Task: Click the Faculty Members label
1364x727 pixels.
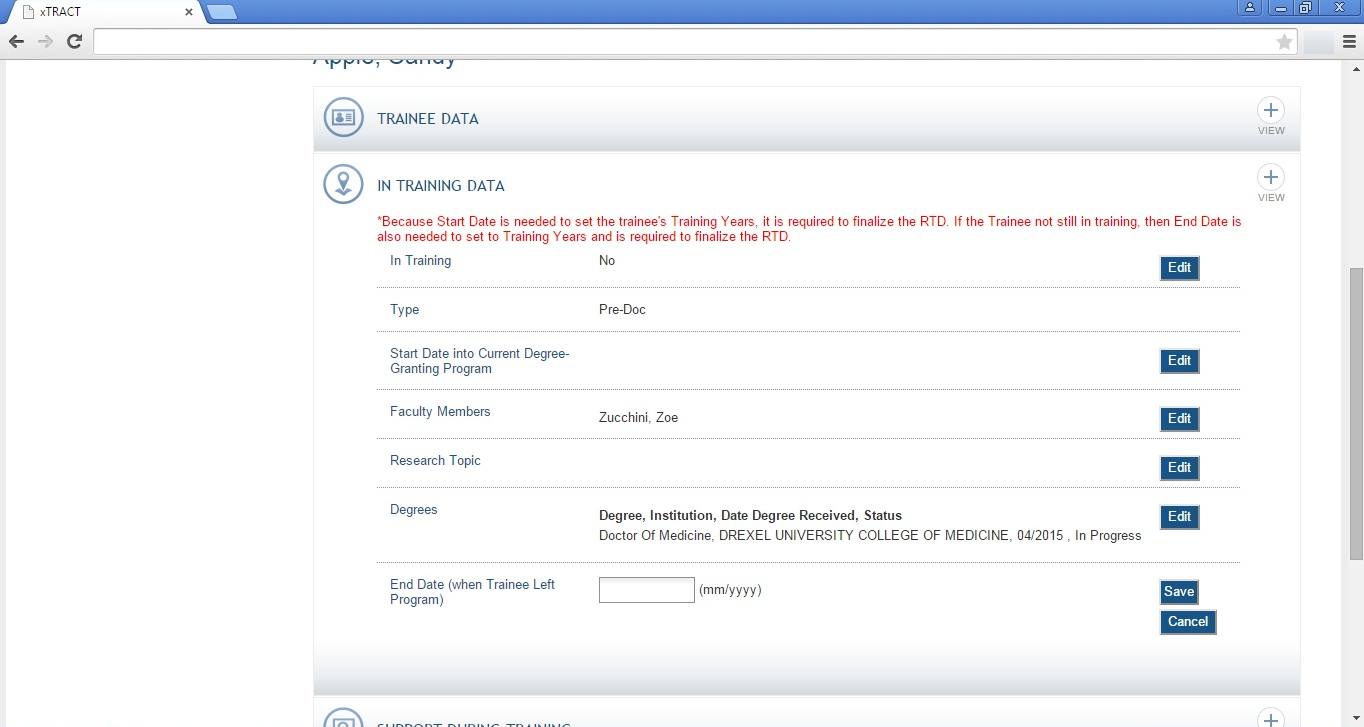Action: [440, 411]
